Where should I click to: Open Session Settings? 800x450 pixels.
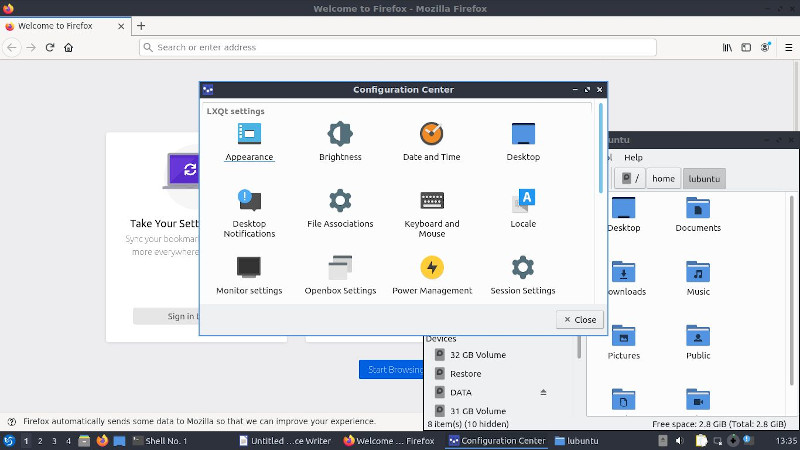tap(523, 276)
